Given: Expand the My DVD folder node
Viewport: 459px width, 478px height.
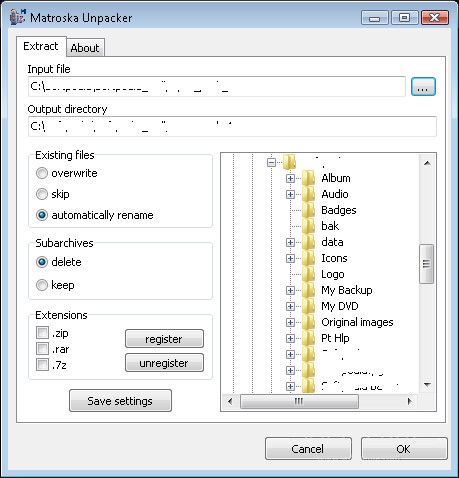Looking at the screenshot, I should pos(290,306).
